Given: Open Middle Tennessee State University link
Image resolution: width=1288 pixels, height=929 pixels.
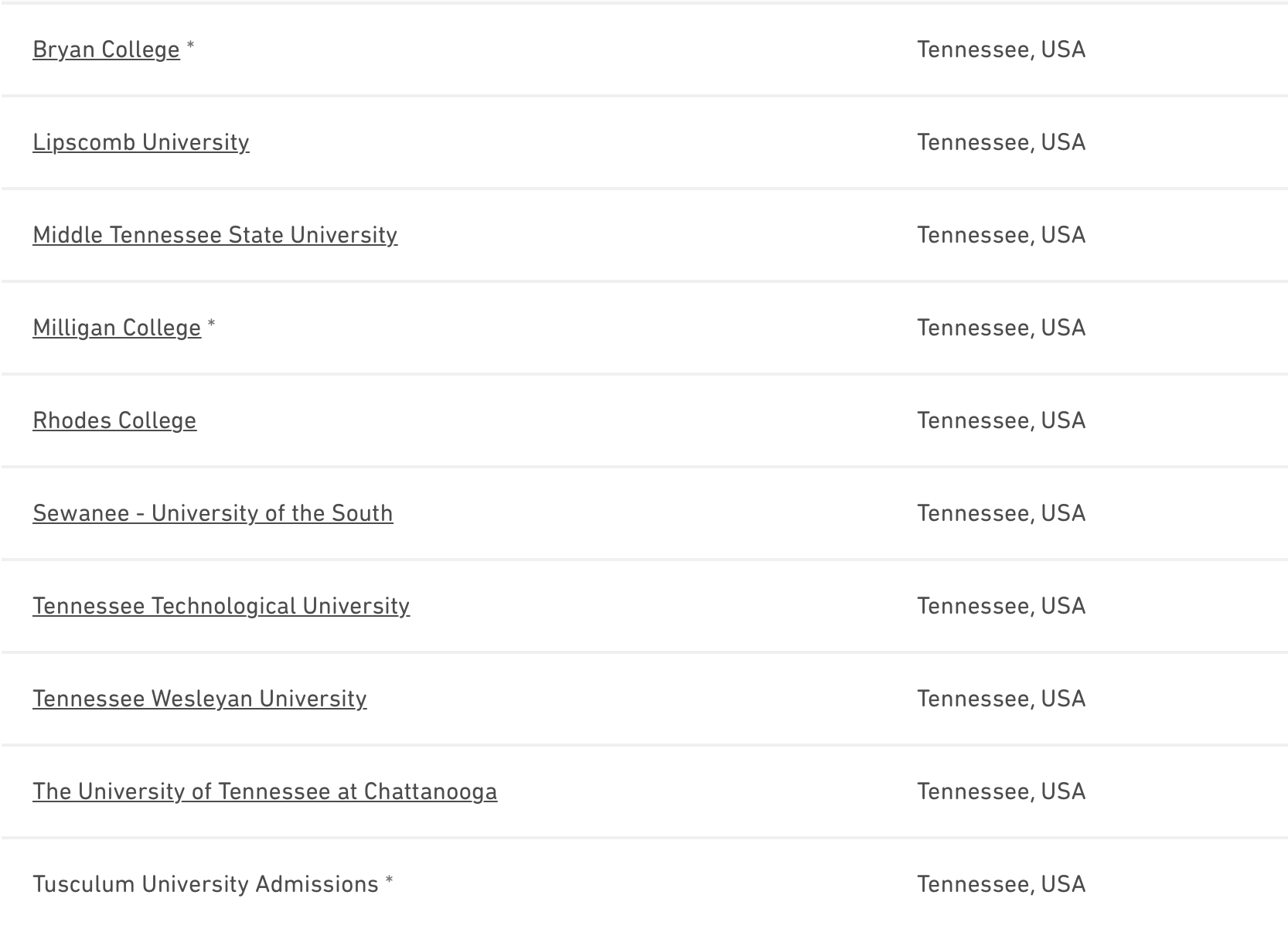Looking at the screenshot, I should [x=215, y=235].
